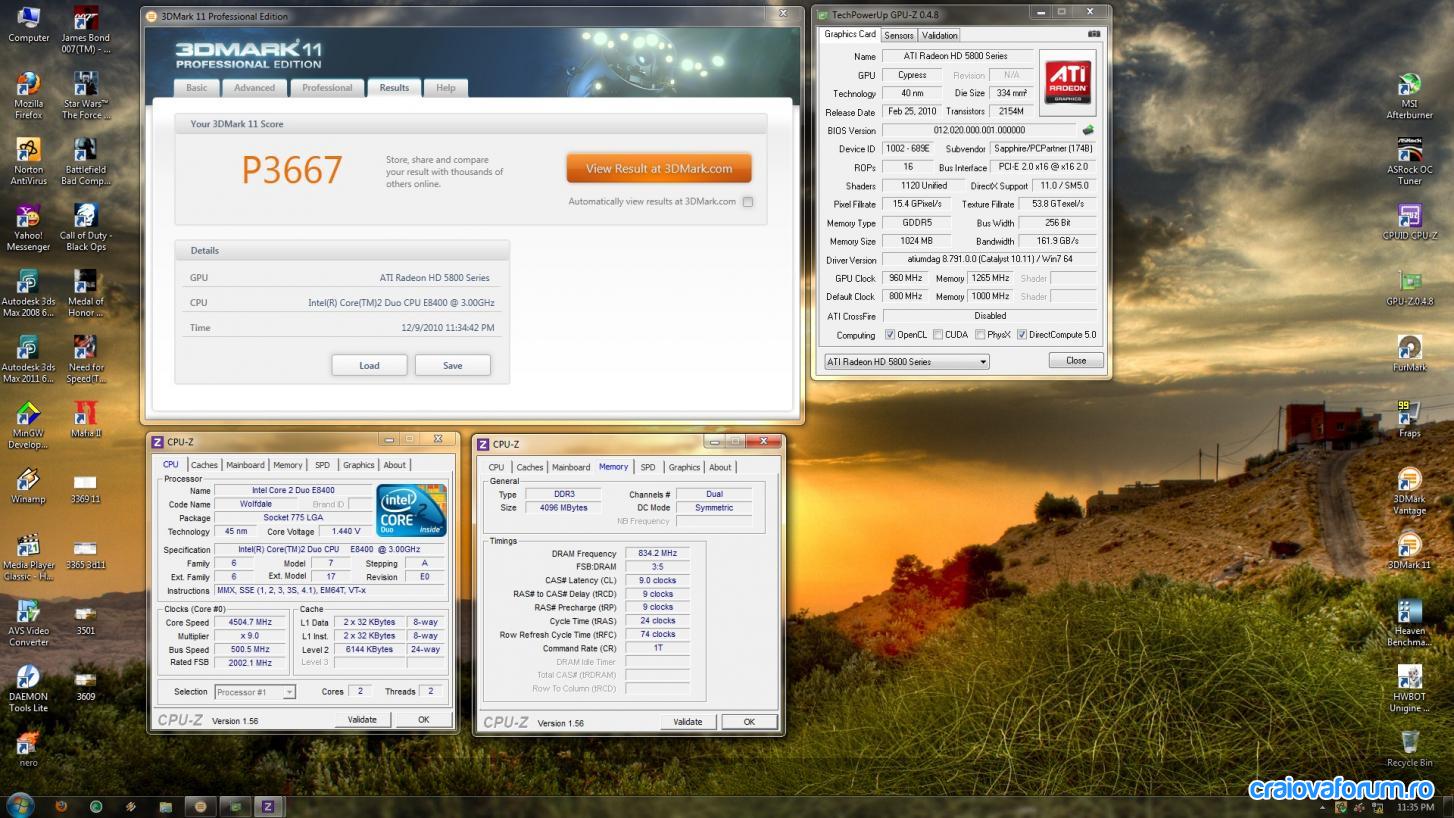
Task: Click the P3667 score text
Action: click(x=292, y=170)
